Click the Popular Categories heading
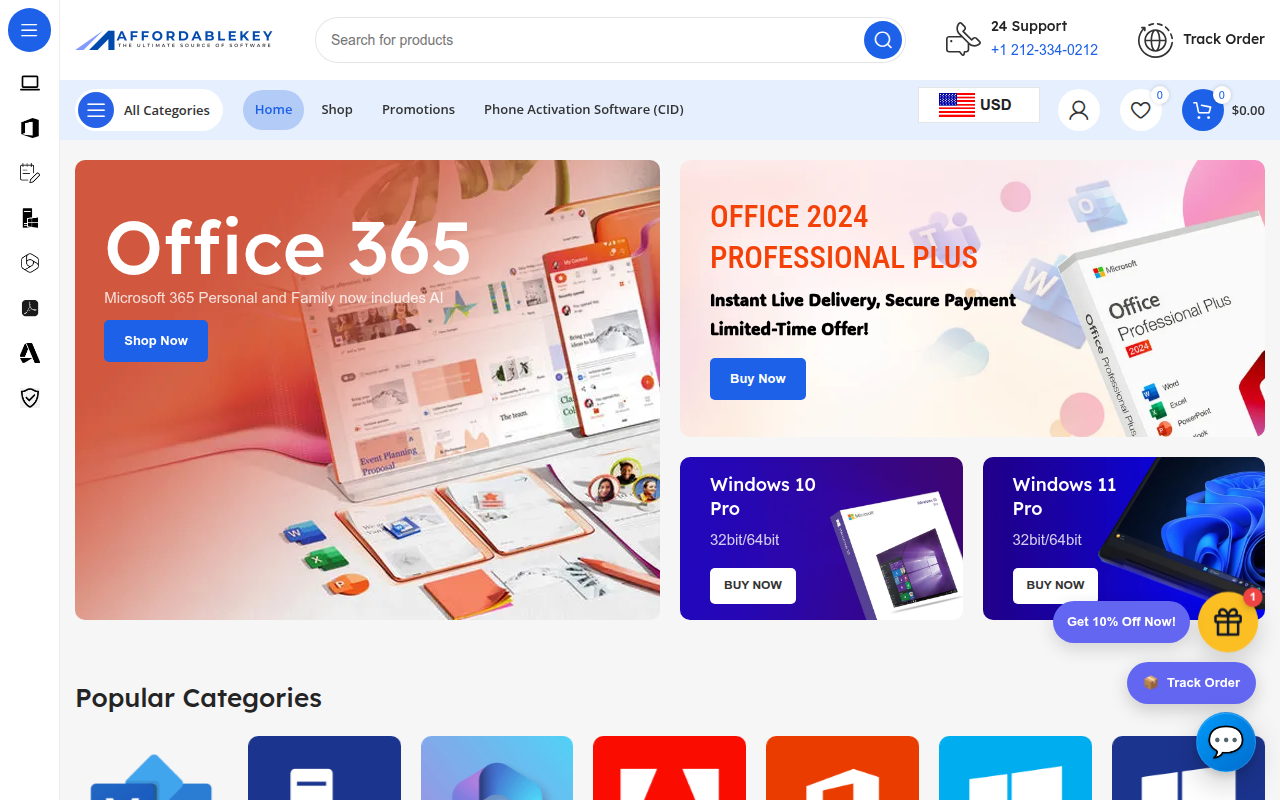Screen dimensions: 1280x800 (x=199, y=698)
